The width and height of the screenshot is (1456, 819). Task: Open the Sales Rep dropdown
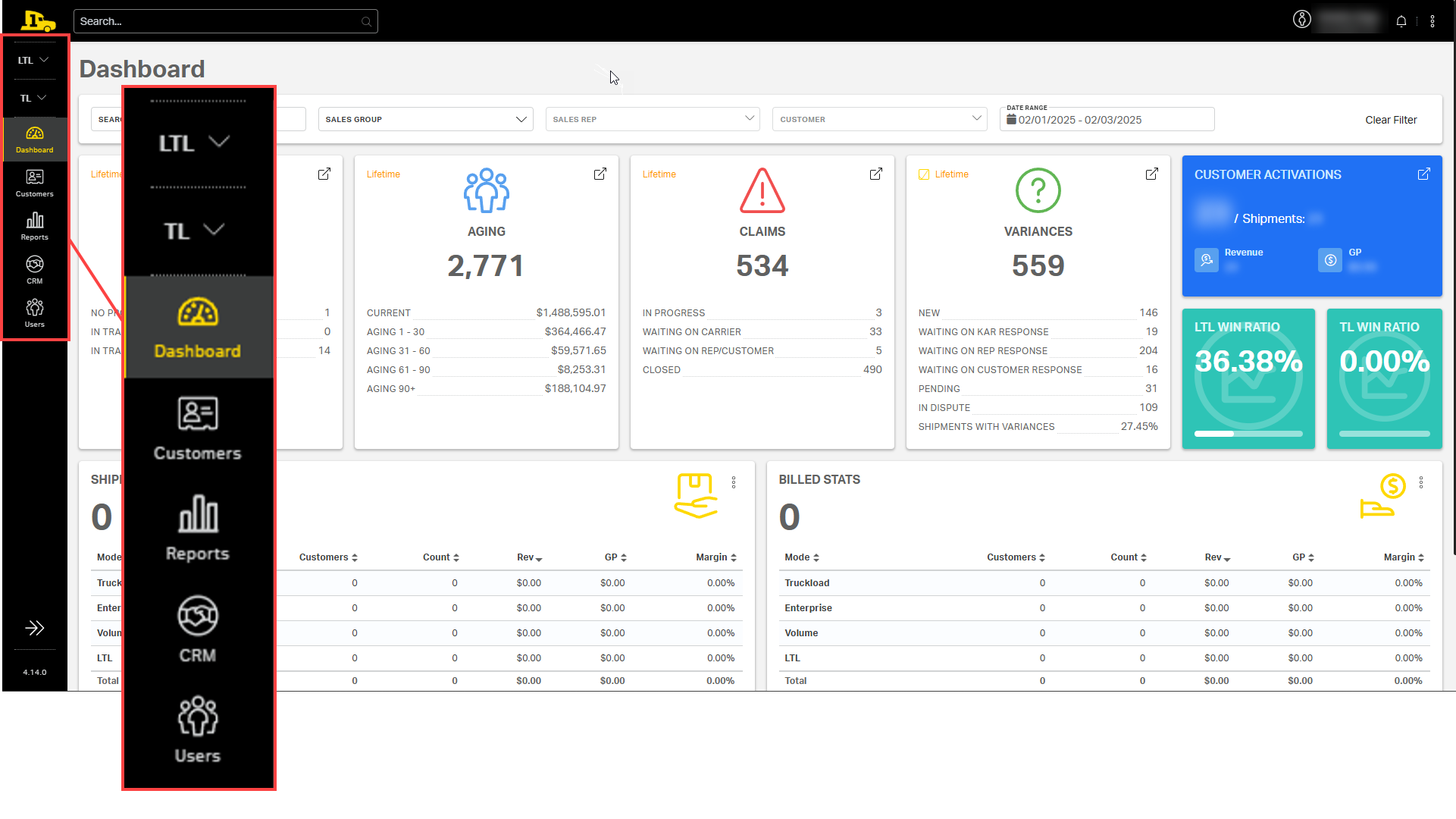click(653, 119)
